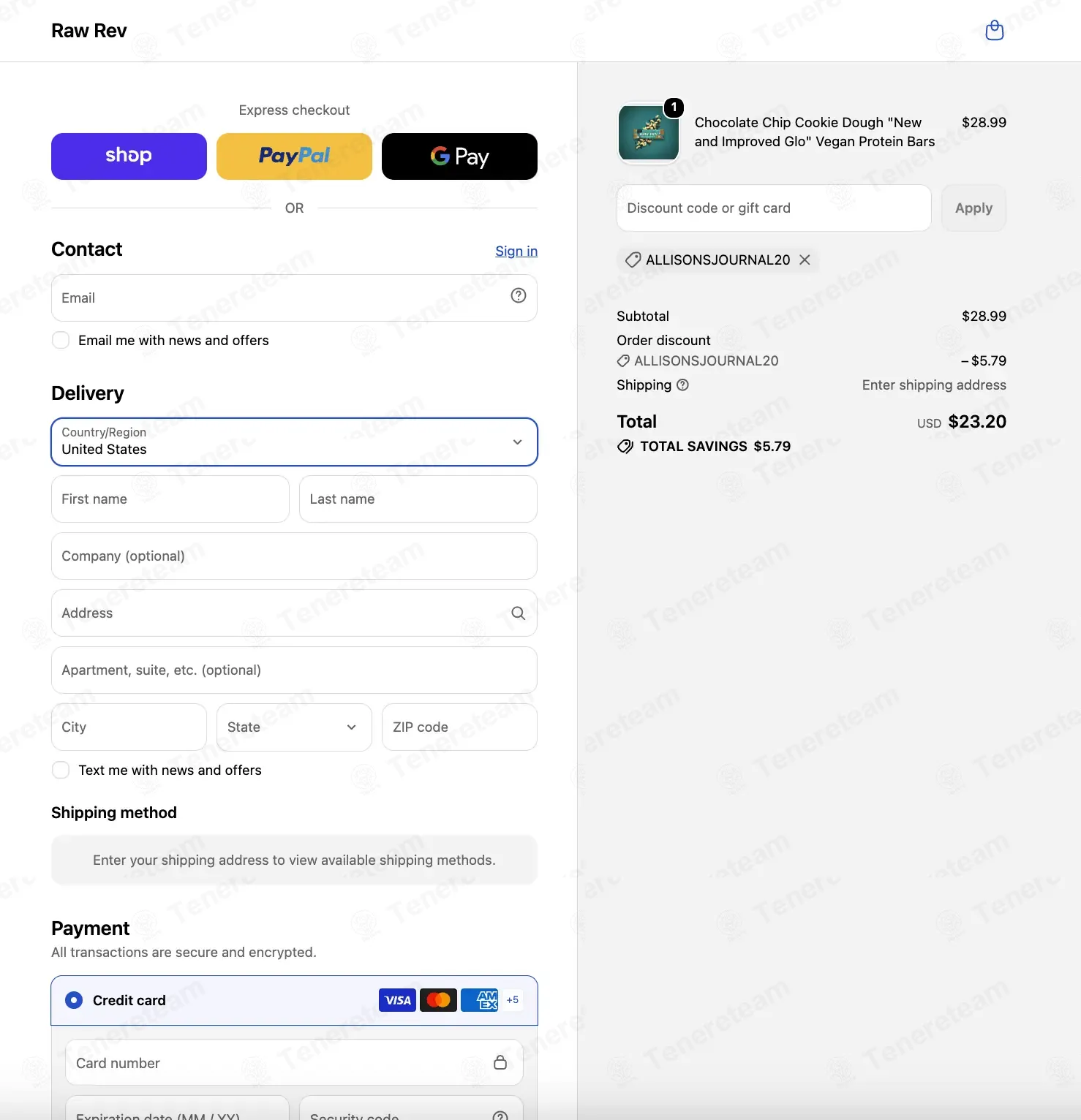Show the +5 more card brands
1081x1120 pixels.
coord(513,1000)
